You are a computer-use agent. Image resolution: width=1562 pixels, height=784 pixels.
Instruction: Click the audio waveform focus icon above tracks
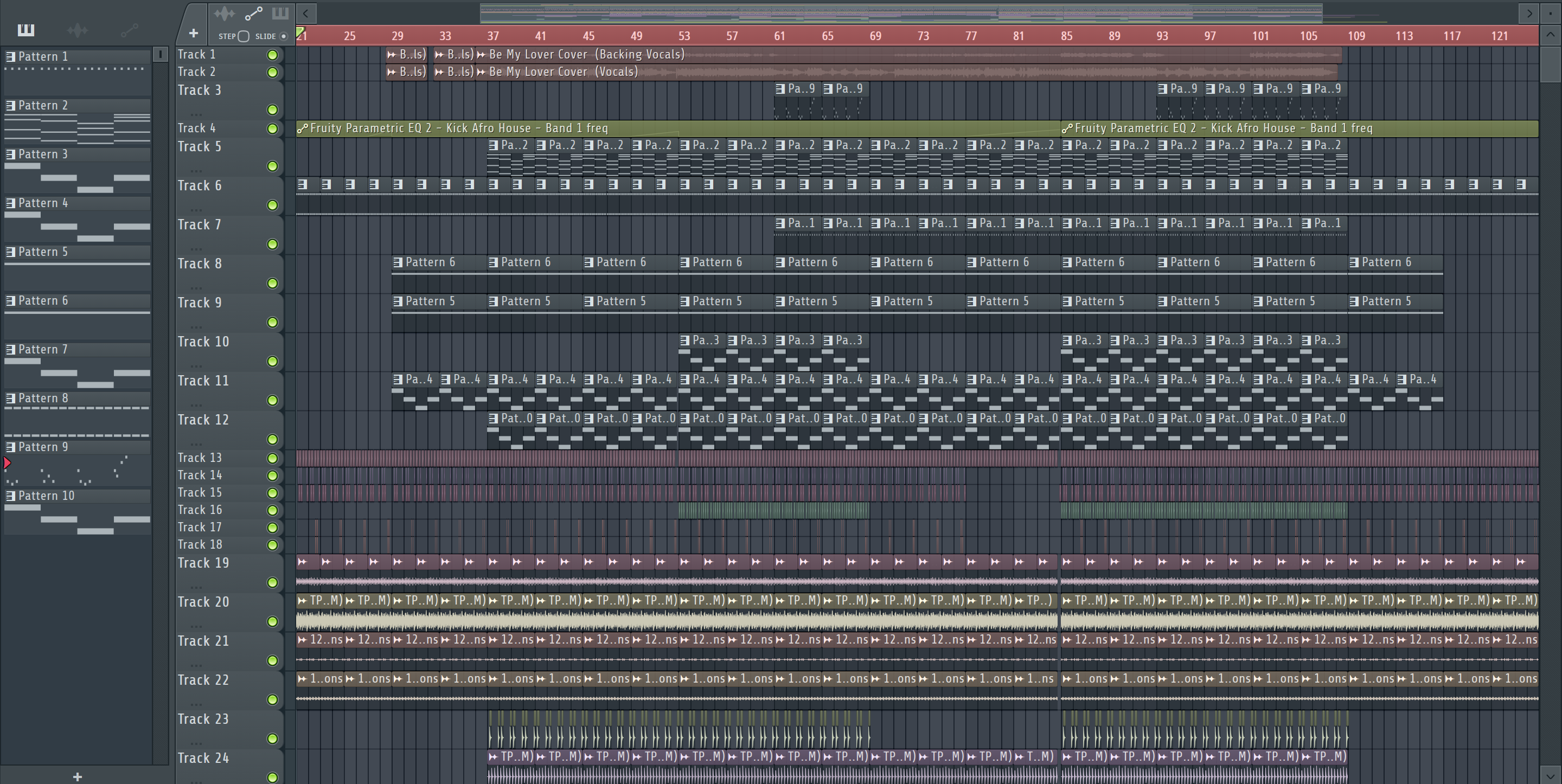point(225,14)
